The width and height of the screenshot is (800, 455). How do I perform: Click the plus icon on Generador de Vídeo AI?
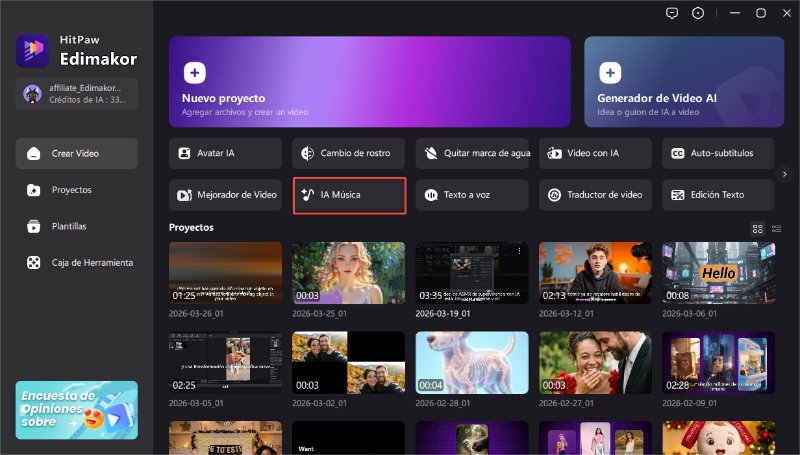tap(610, 73)
